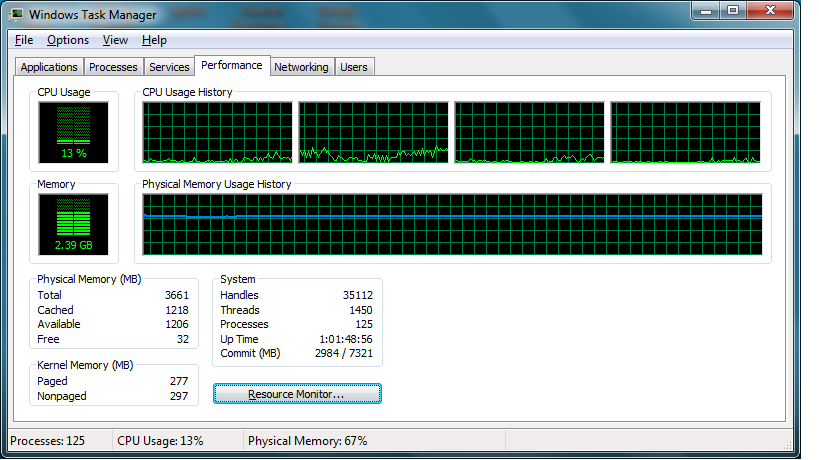Click the Physical Memory (MB) group label
This screenshot has height=460, width=819.
[x=89, y=279]
